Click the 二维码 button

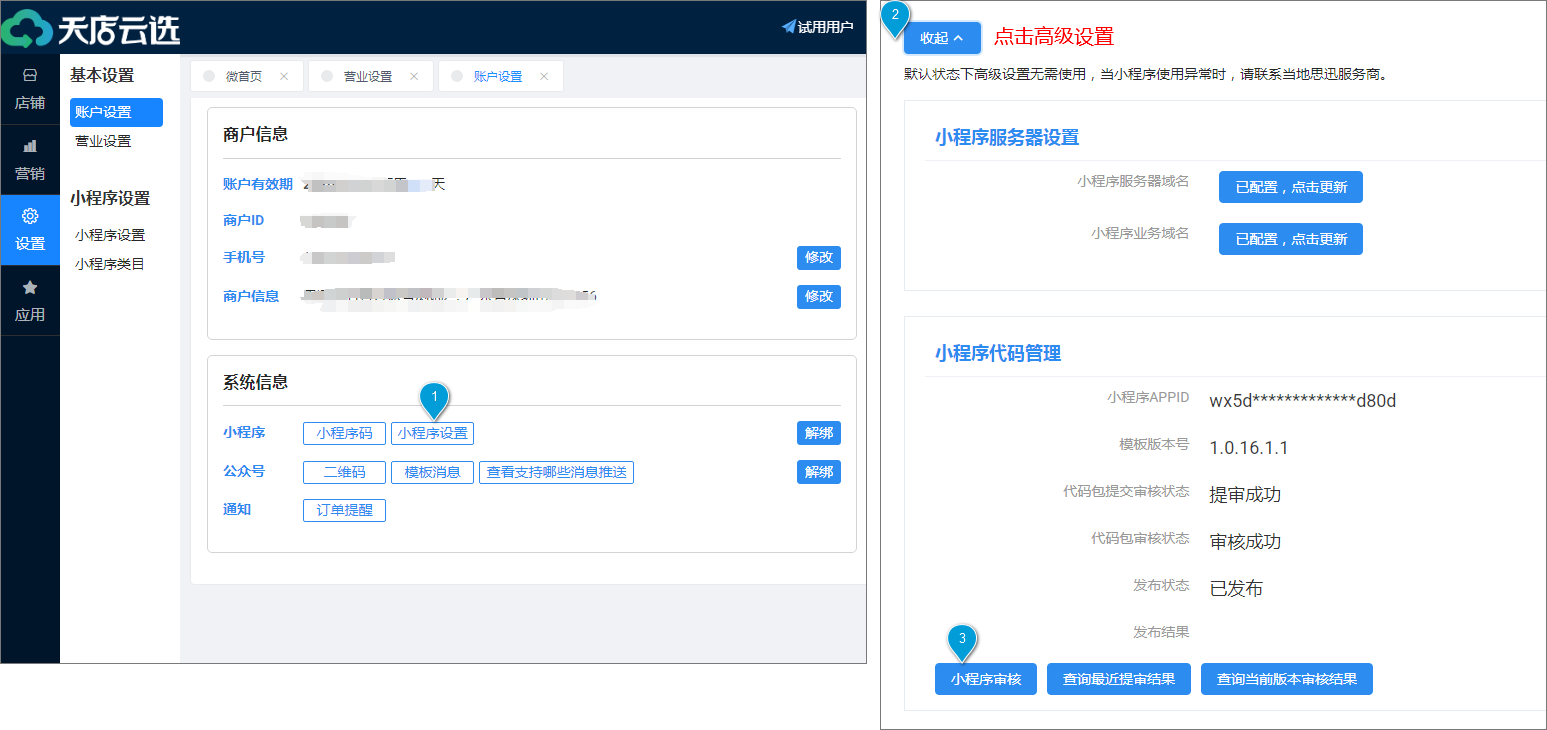(x=344, y=472)
